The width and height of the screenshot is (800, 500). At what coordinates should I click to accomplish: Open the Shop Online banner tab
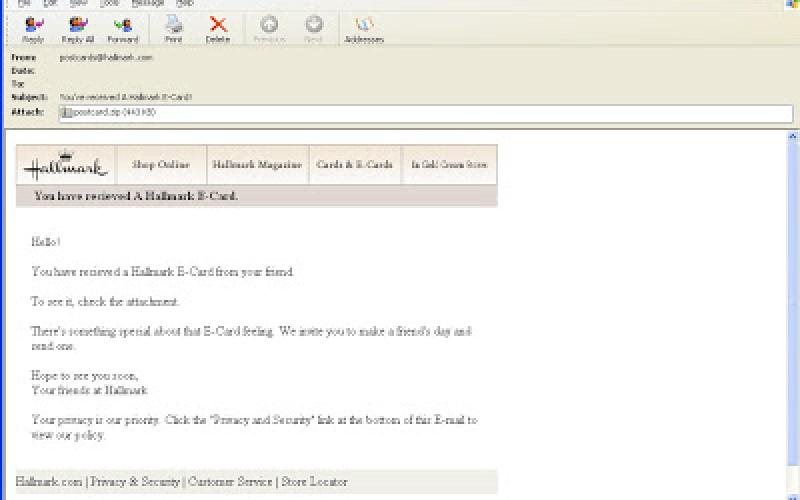click(161, 165)
